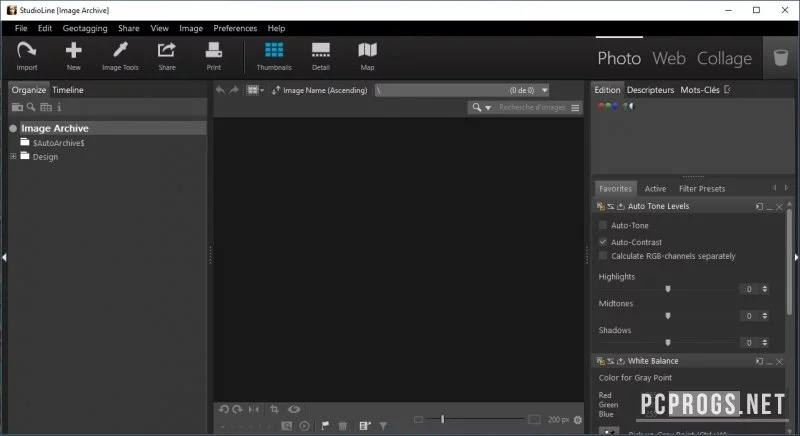The image size is (800, 436).
Task: Expand the Design folder tree node
Action: 13,157
